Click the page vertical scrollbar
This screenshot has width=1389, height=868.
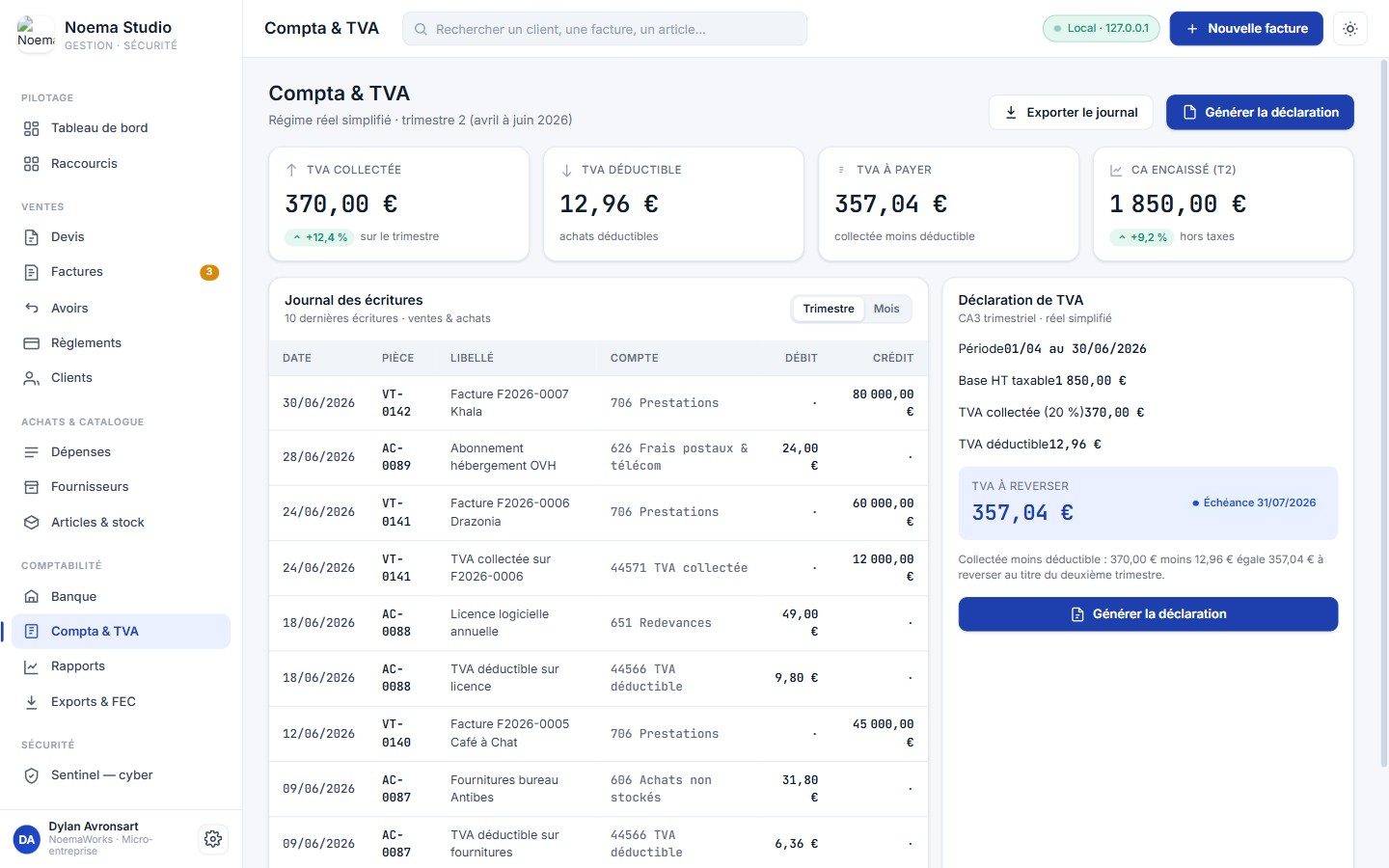pos(1384,415)
